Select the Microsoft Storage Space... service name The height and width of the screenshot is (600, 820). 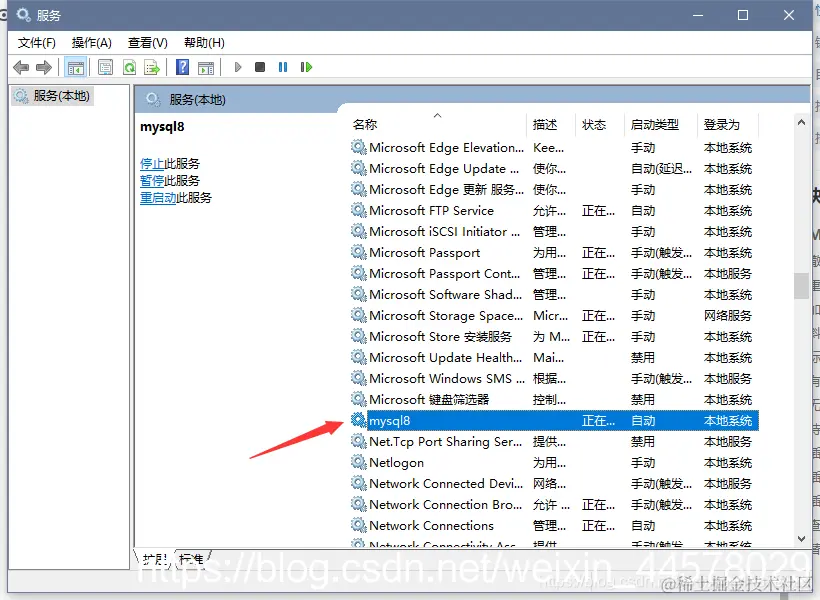click(x=446, y=315)
